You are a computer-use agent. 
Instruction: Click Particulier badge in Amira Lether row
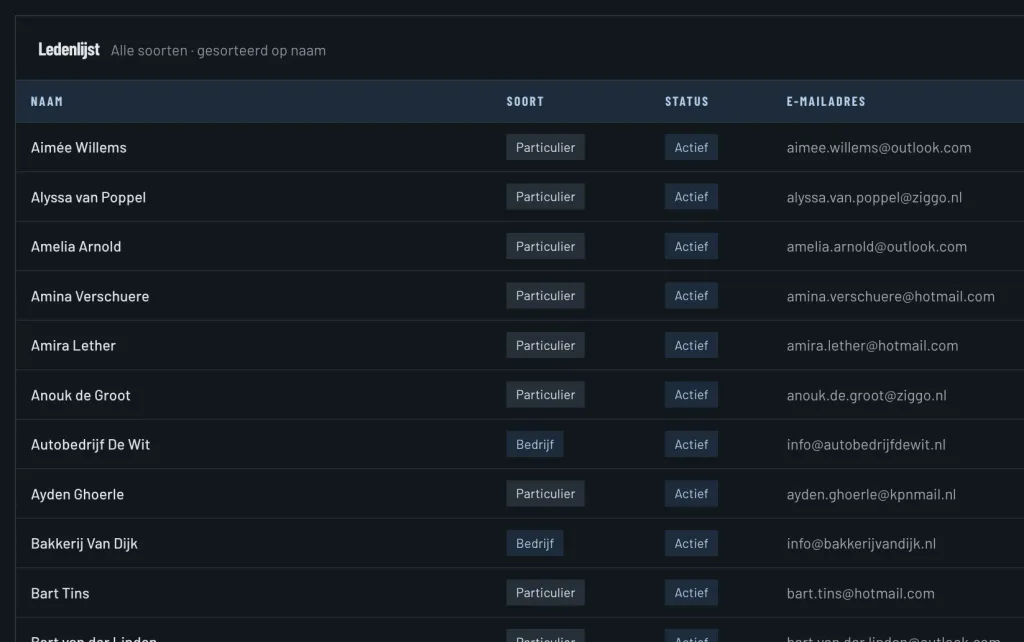[545, 345]
